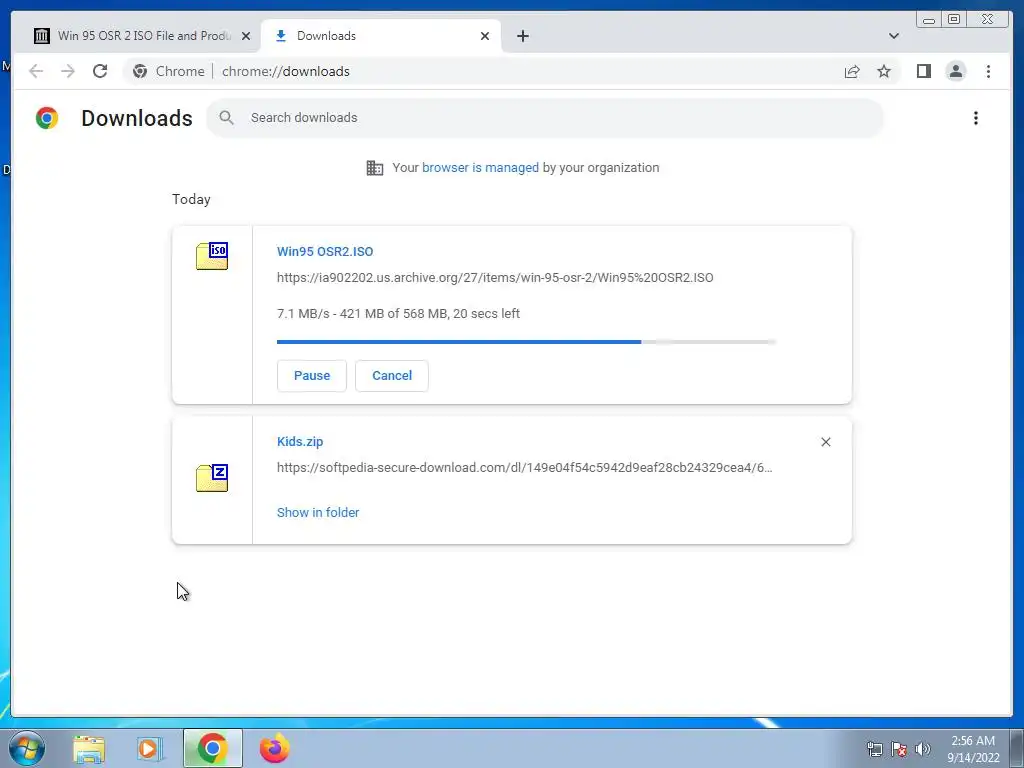The image size is (1024, 768).
Task: Click the zip file icon of Kids.zip
Action: [x=212, y=477]
